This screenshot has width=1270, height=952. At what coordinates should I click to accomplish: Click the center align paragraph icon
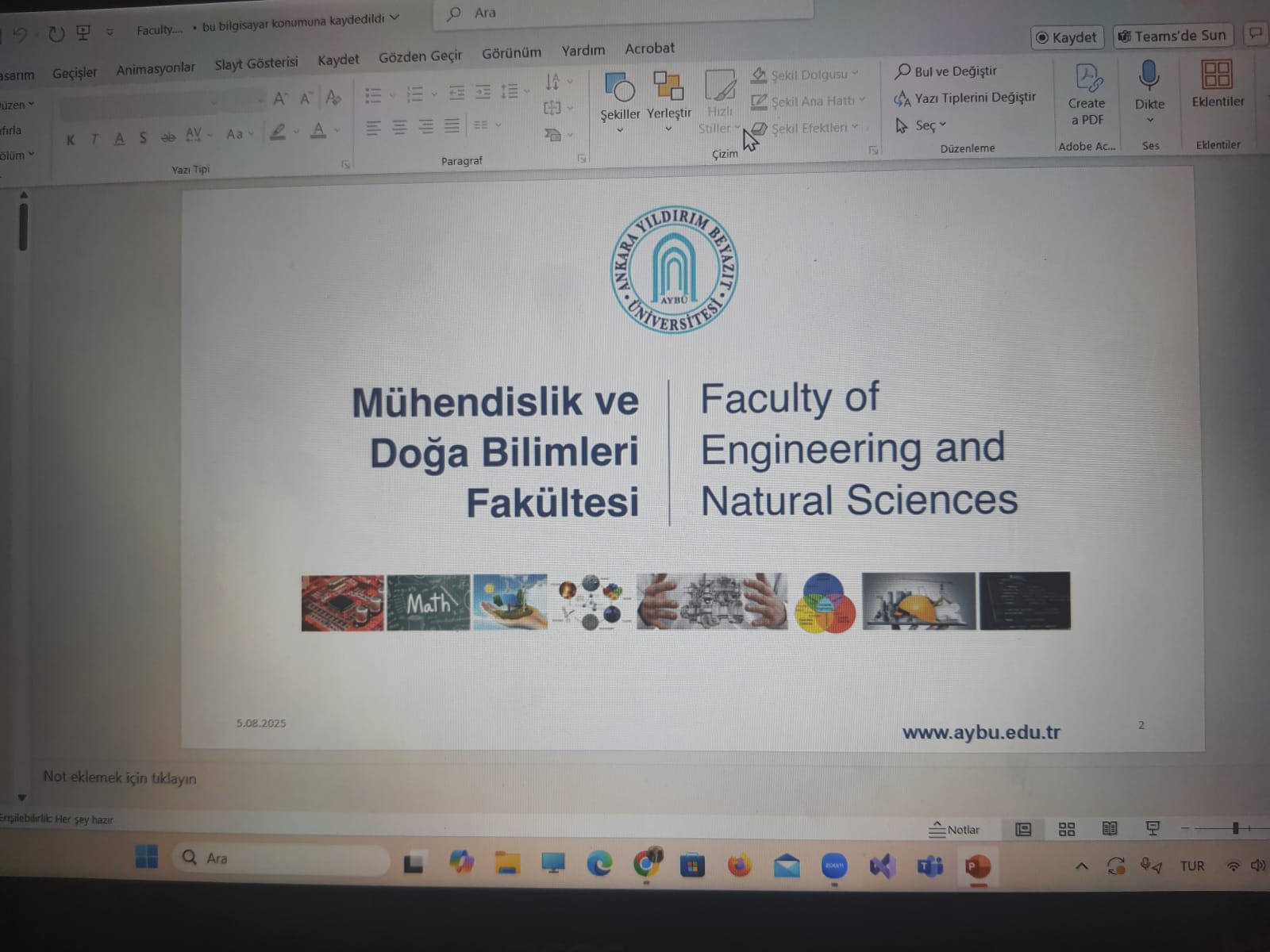click(399, 127)
